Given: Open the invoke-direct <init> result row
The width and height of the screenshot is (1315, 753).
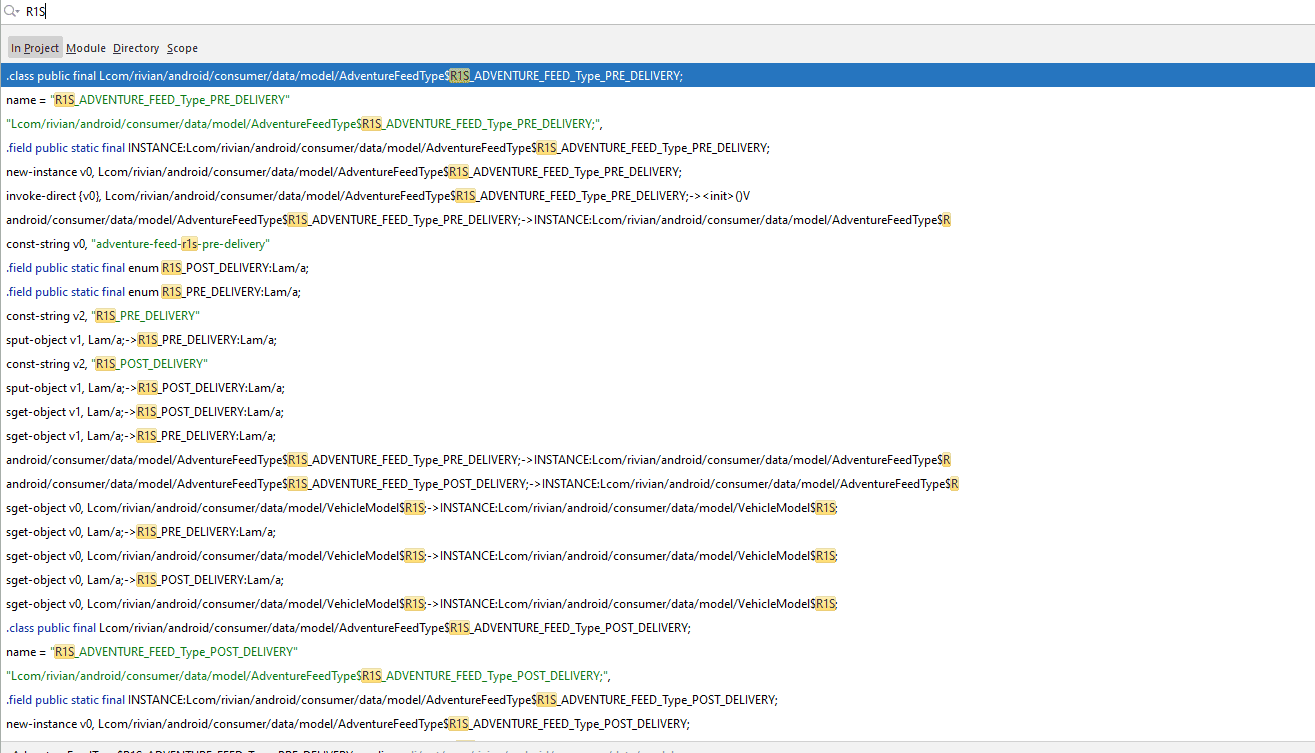Looking at the screenshot, I should click(x=657, y=196).
